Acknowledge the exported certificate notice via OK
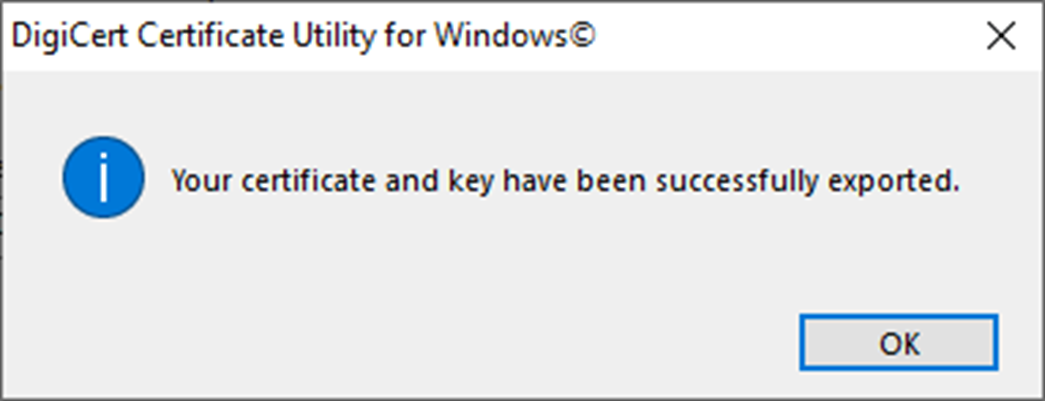 898,342
